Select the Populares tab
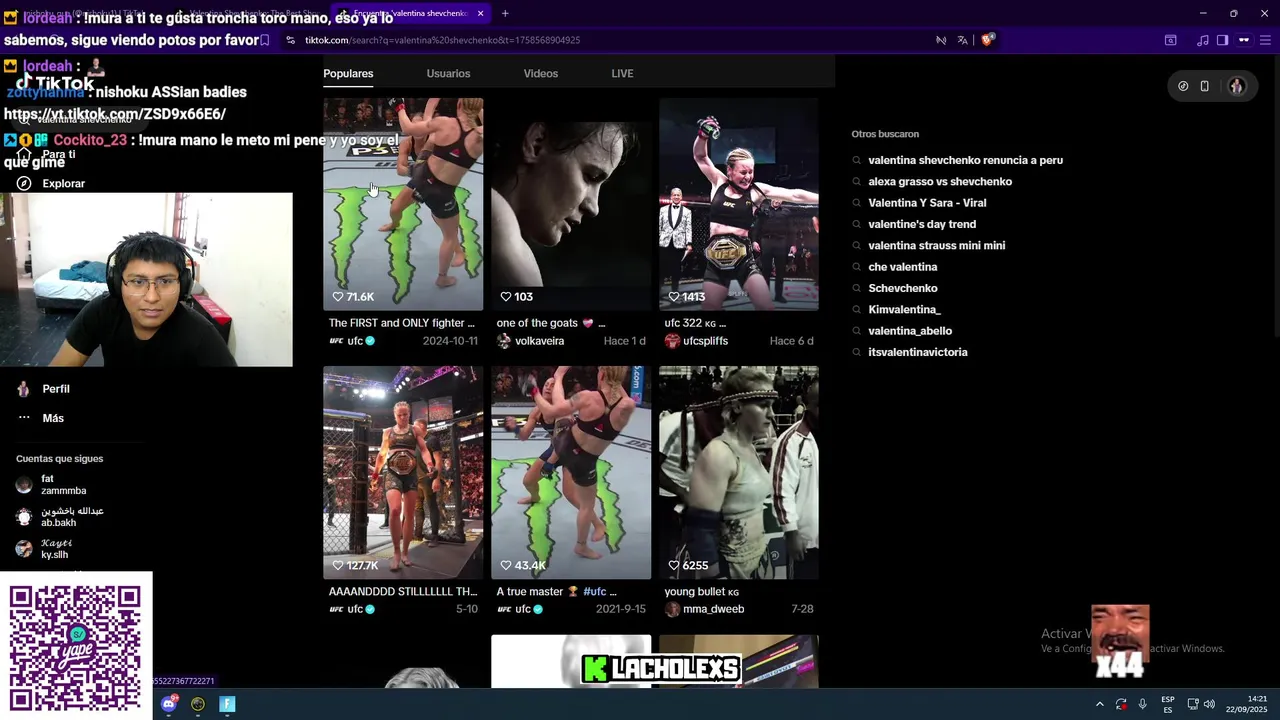1280x720 pixels. pos(348,73)
